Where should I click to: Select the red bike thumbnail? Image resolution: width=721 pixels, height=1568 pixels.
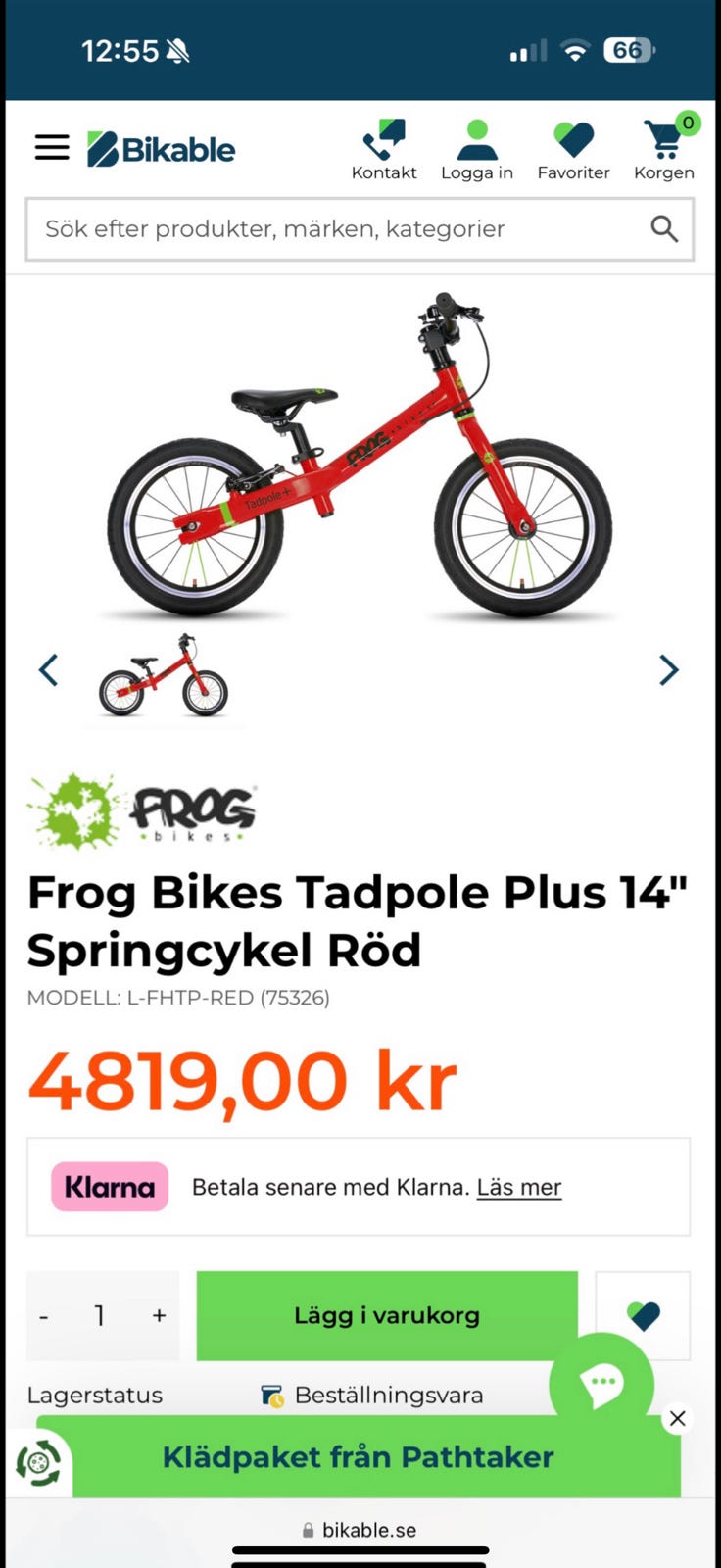point(164,676)
